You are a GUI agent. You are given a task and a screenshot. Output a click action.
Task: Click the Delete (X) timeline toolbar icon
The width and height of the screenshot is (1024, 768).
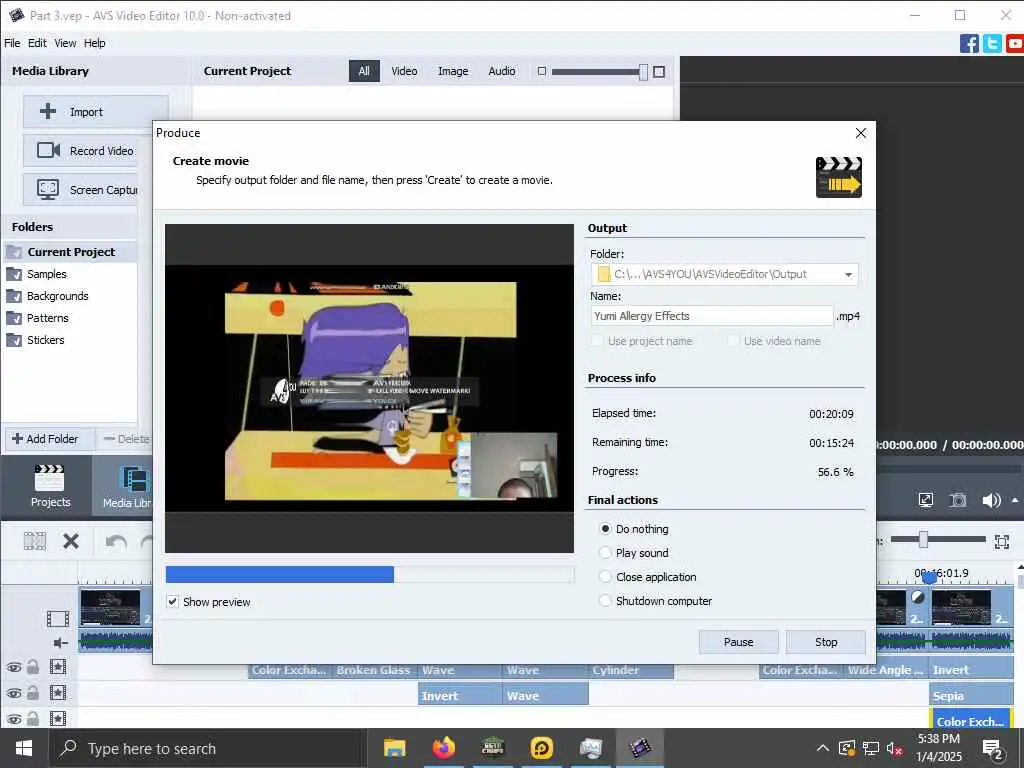71,541
